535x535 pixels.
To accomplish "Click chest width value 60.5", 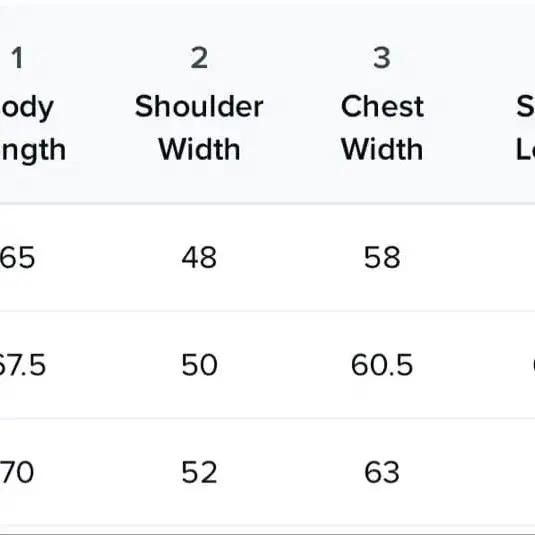I will pos(382,365).
